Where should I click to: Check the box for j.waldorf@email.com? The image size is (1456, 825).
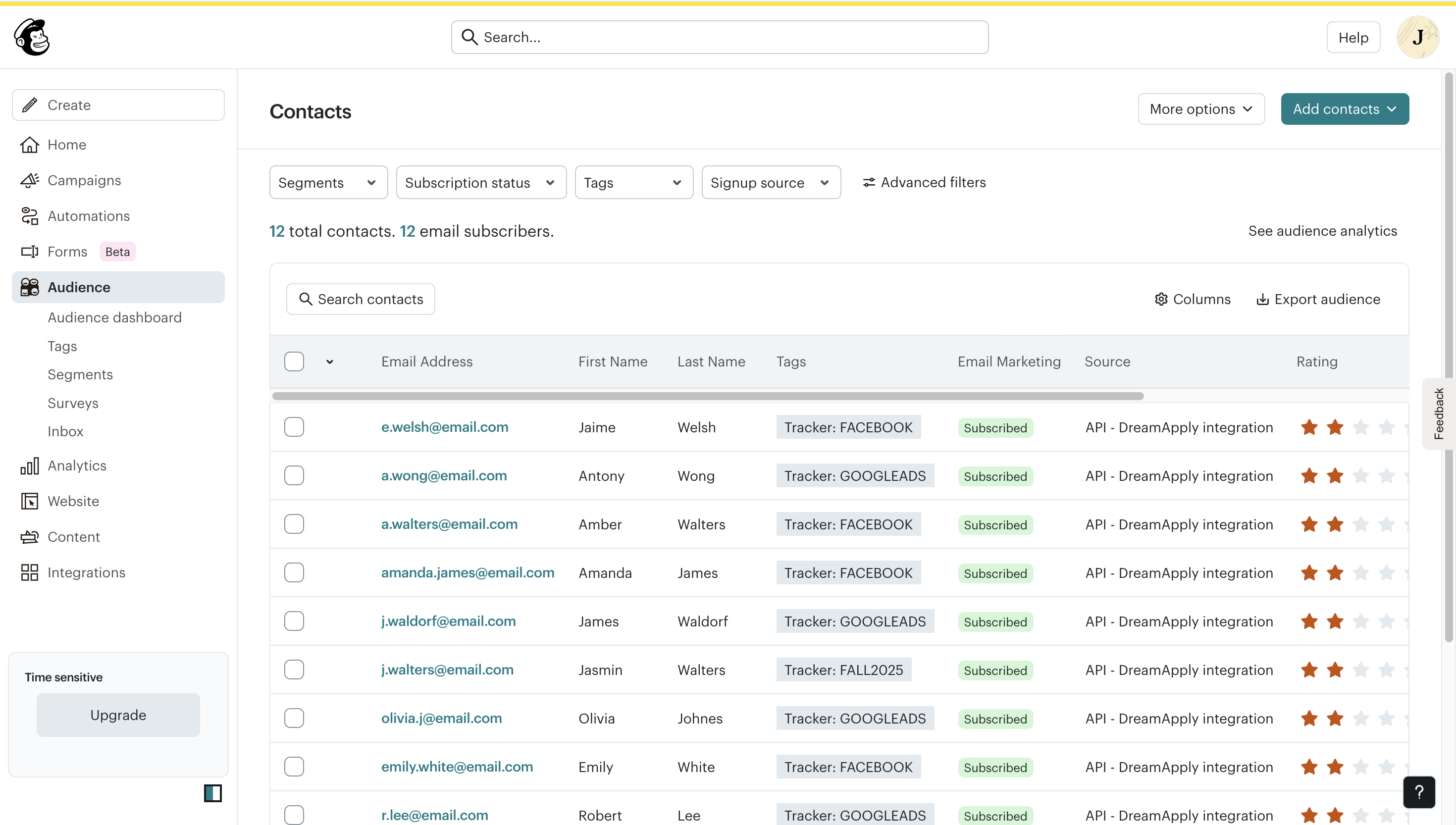(x=294, y=621)
